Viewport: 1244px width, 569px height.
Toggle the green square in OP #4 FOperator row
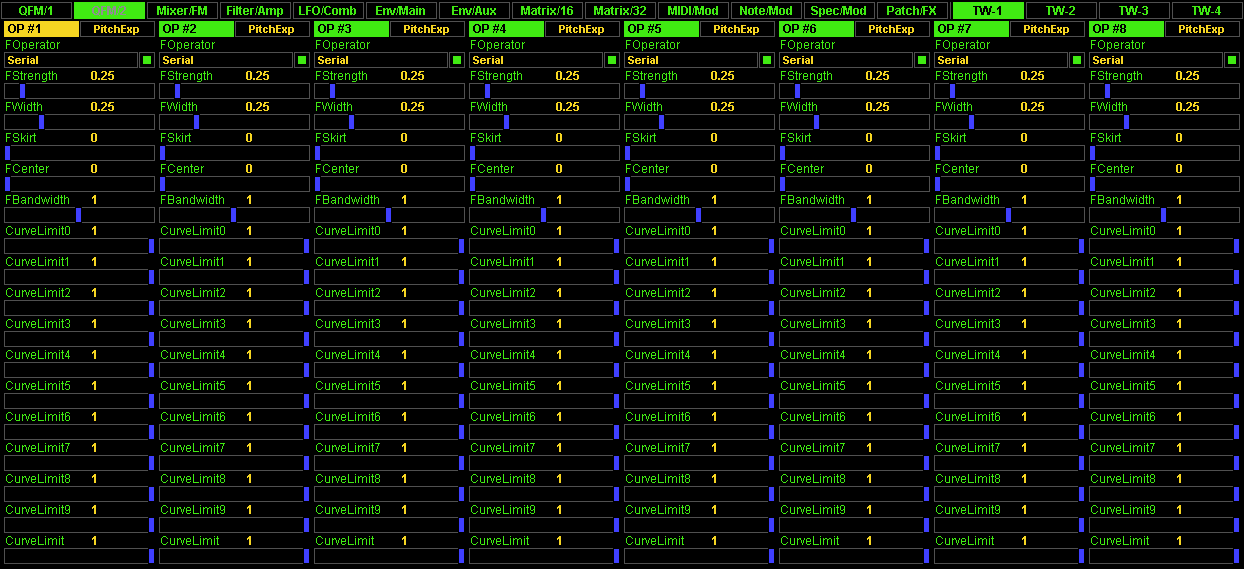[x=612, y=61]
